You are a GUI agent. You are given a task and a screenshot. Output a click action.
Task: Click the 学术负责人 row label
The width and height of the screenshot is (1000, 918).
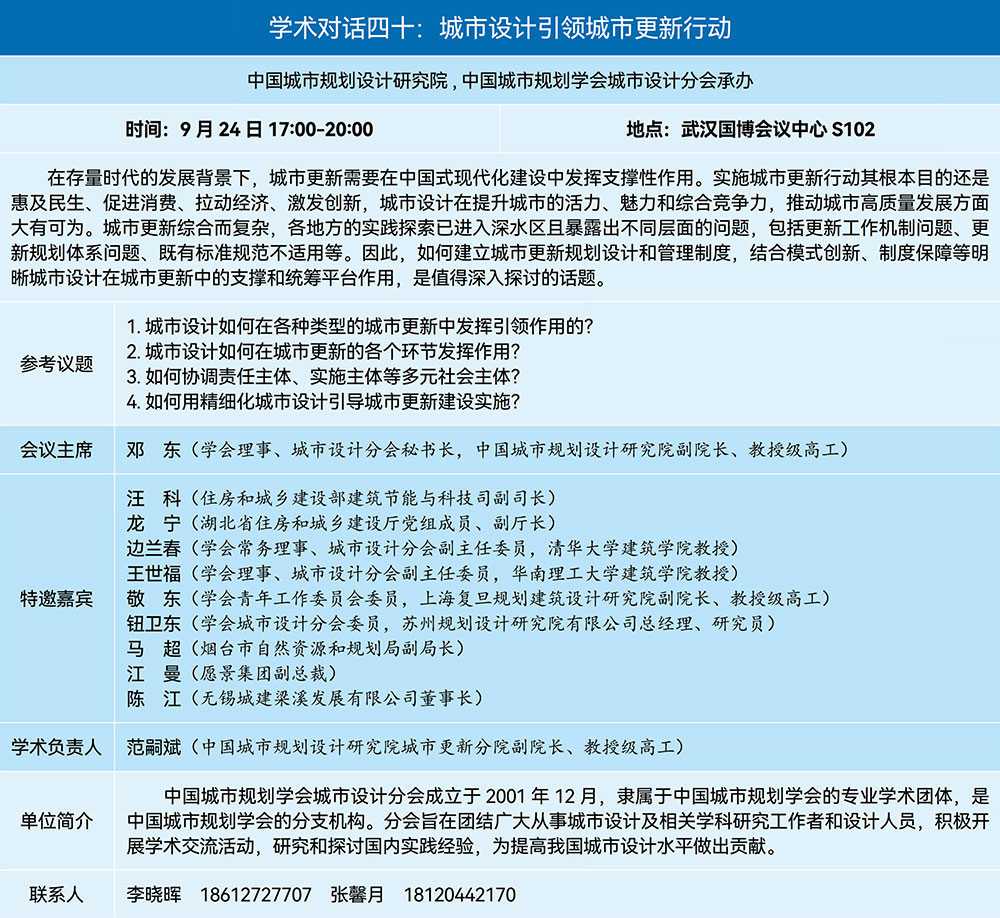click(x=57, y=747)
